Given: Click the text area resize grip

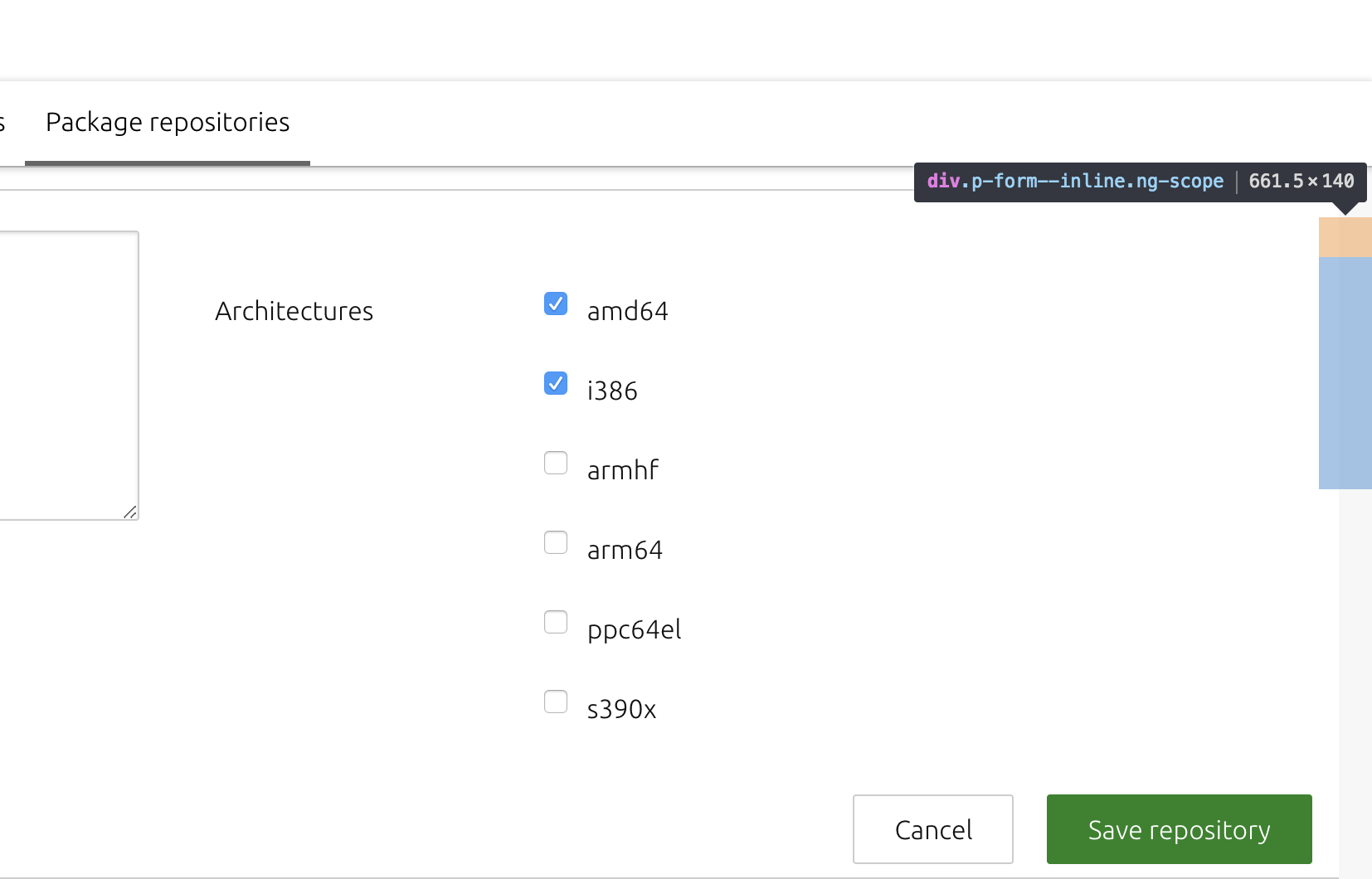Looking at the screenshot, I should pyautogui.click(x=130, y=512).
